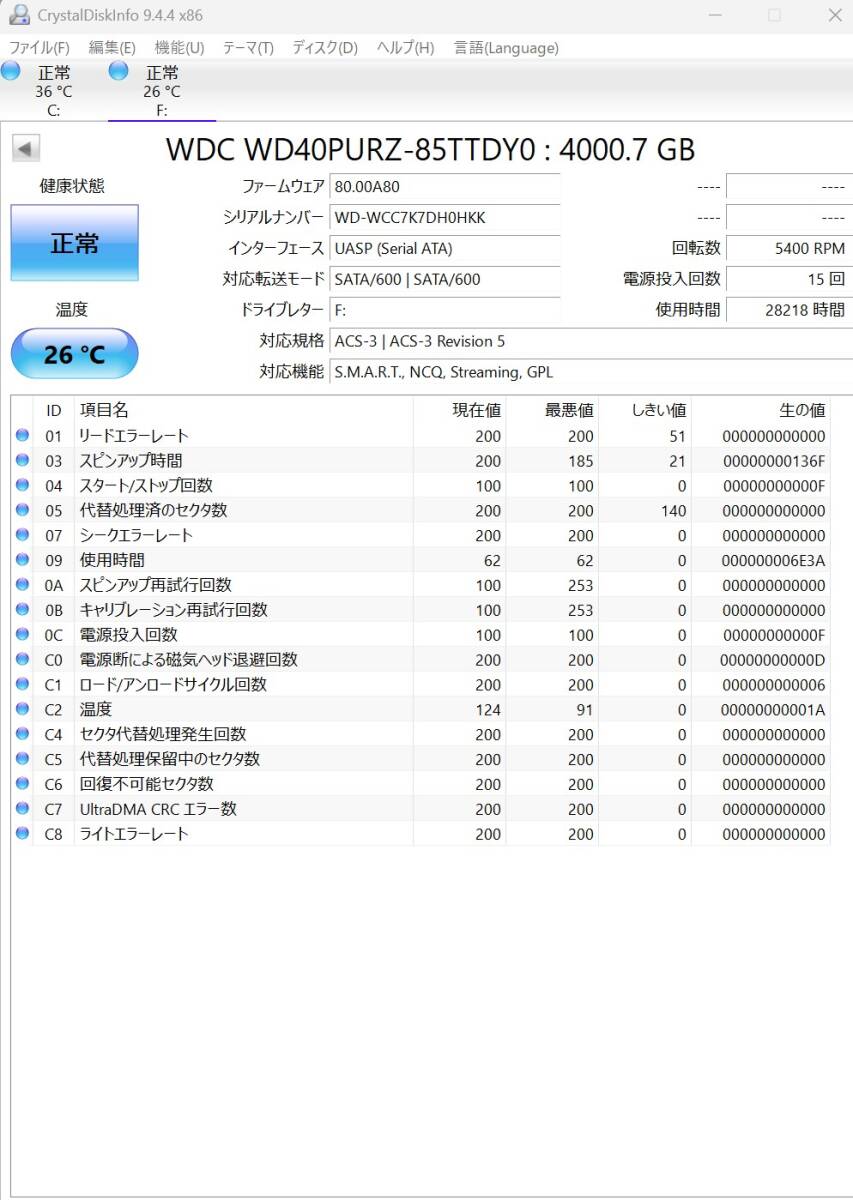This screenshot has width=853, height=1200.
Task: Click raw value 00000000136F in スピンアップ時間 row
Action: (774, 461)
